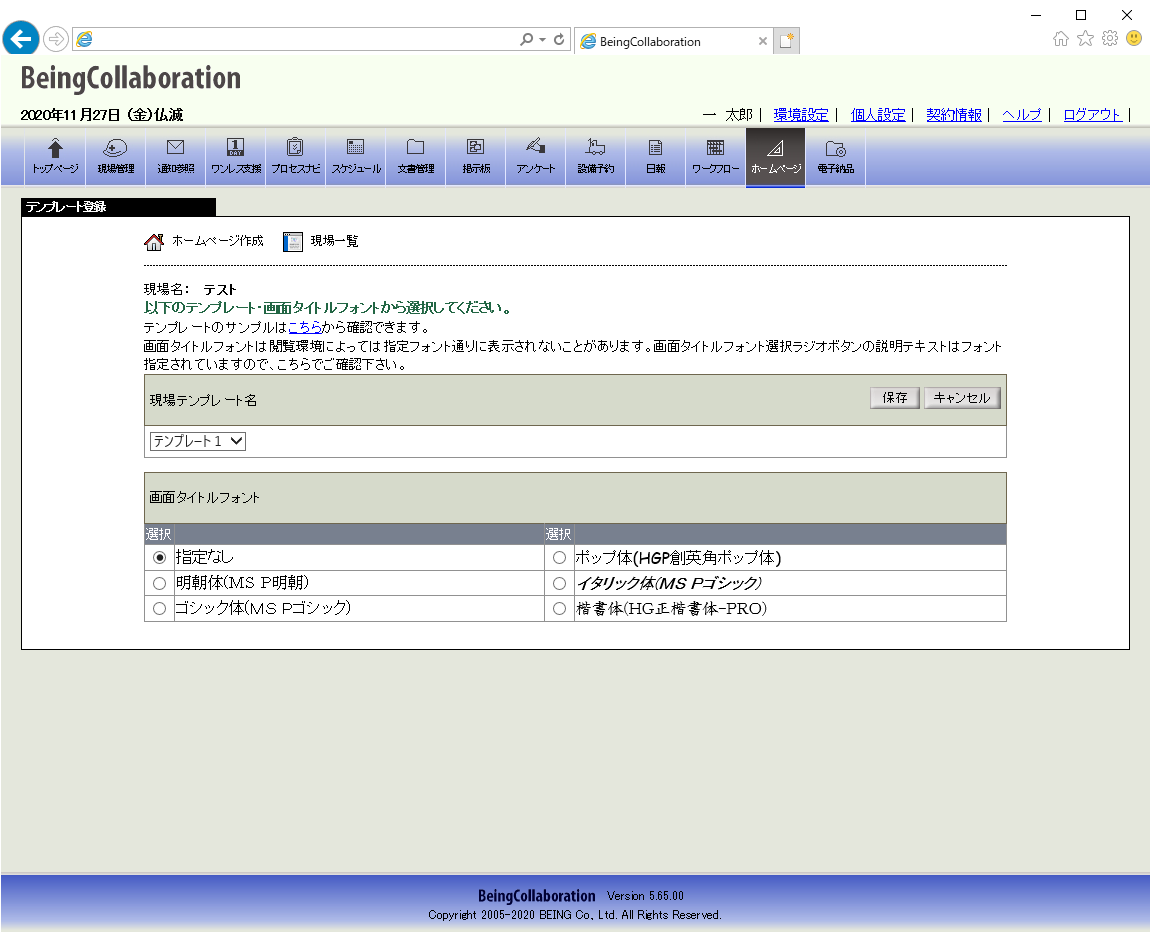Click the キャンセル button
This screenshot has height=933, width=1151.
(962, 398)
